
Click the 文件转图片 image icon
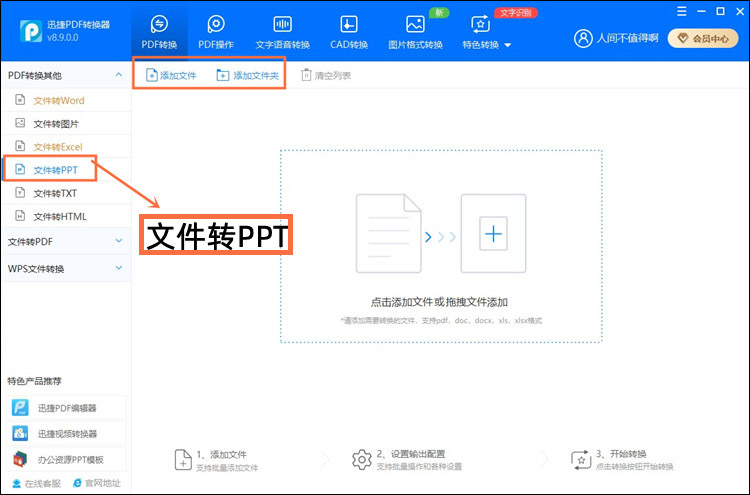coord(20,123)
